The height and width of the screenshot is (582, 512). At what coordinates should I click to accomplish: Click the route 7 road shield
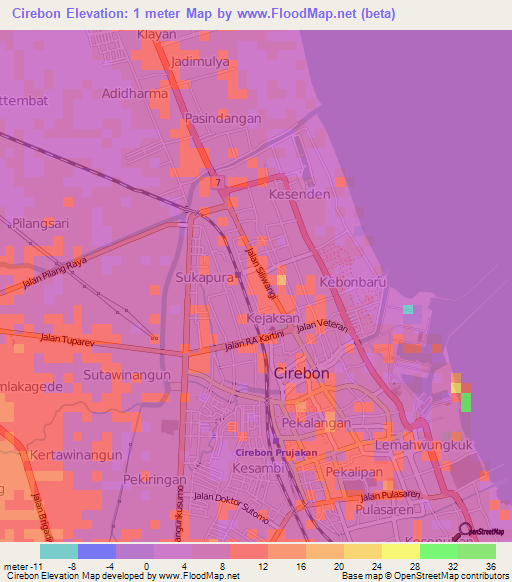point(218,182)
